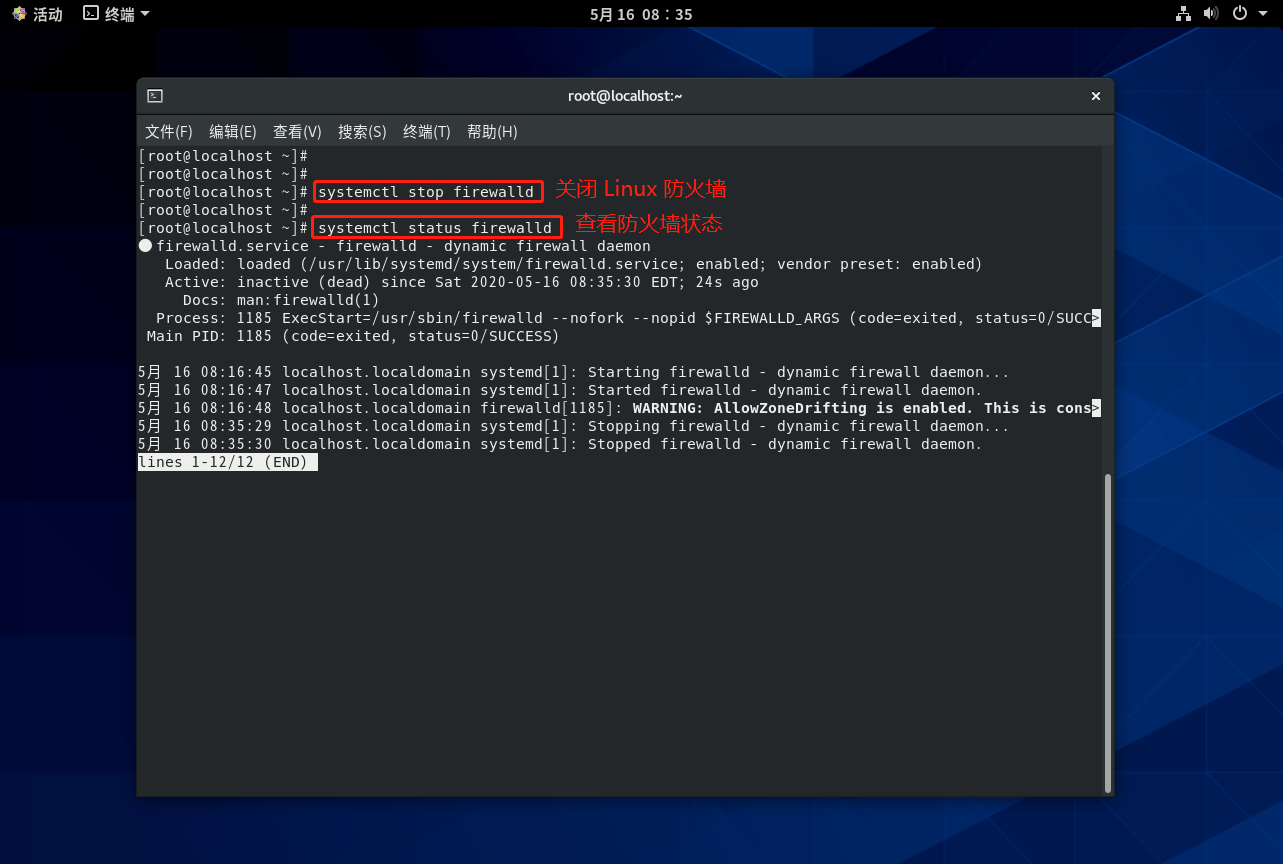Click the terminal's vertical scrollbar
The height and width of the screenshot is (864, 1283).
tap(1107, 630)
